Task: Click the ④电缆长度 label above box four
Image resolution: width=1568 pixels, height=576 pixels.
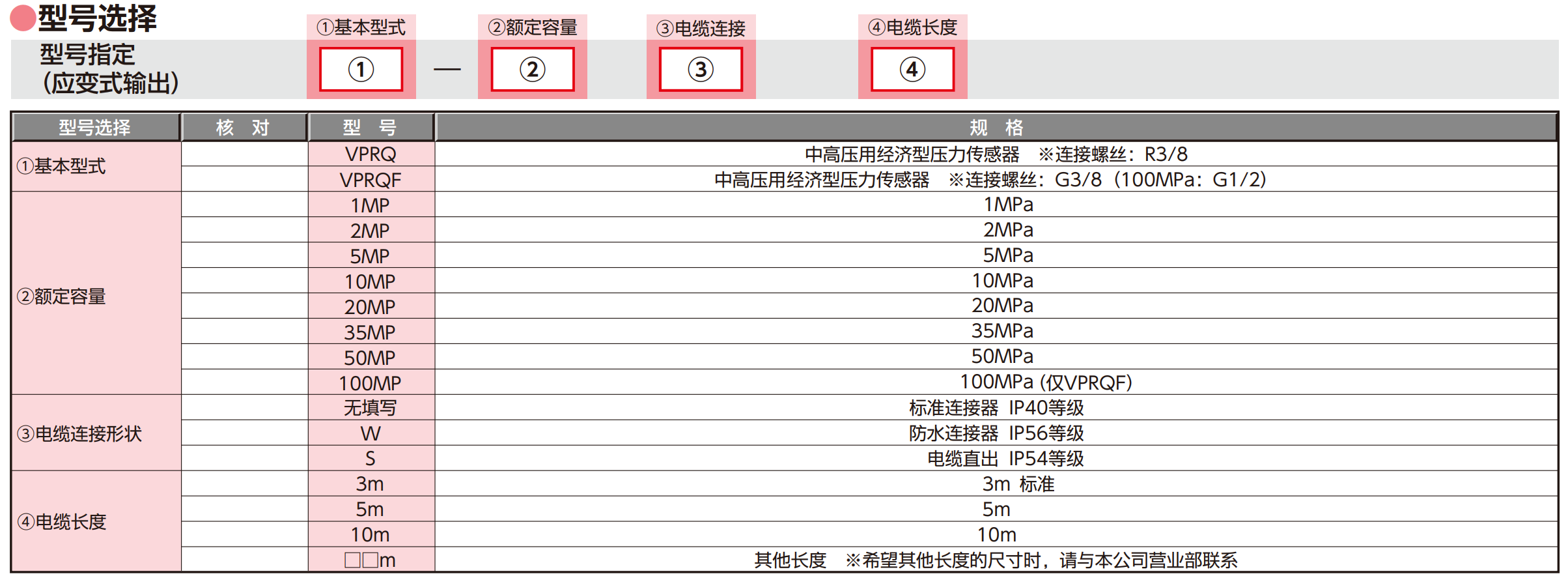Action: [912, 27]
